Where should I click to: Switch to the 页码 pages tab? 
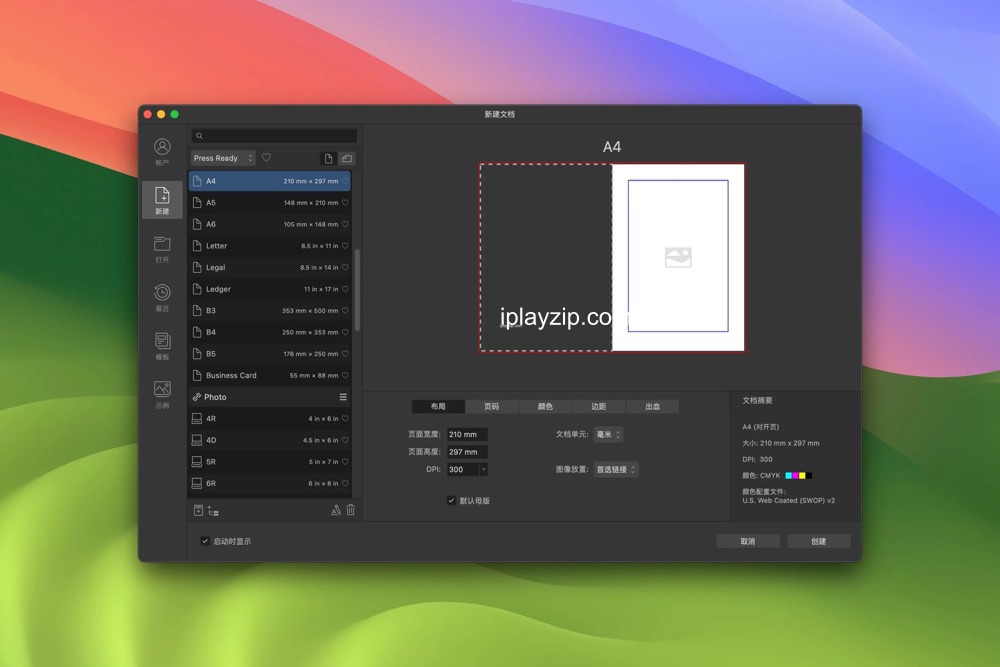[x=492, y=407]
